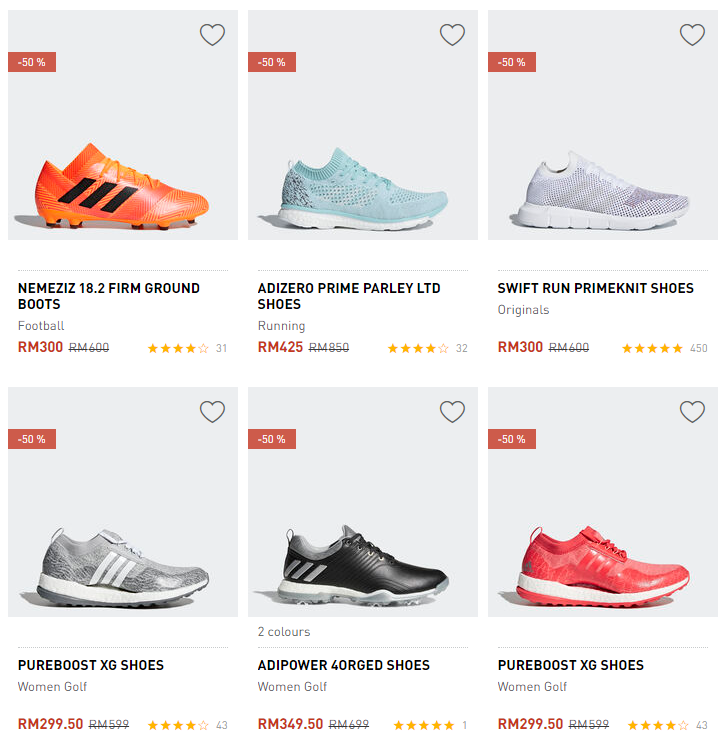Viewport: 725px width, 744px height.
Task: Wishlist the grey Pureboost XG shoes
Action: (x=212, y=412)
